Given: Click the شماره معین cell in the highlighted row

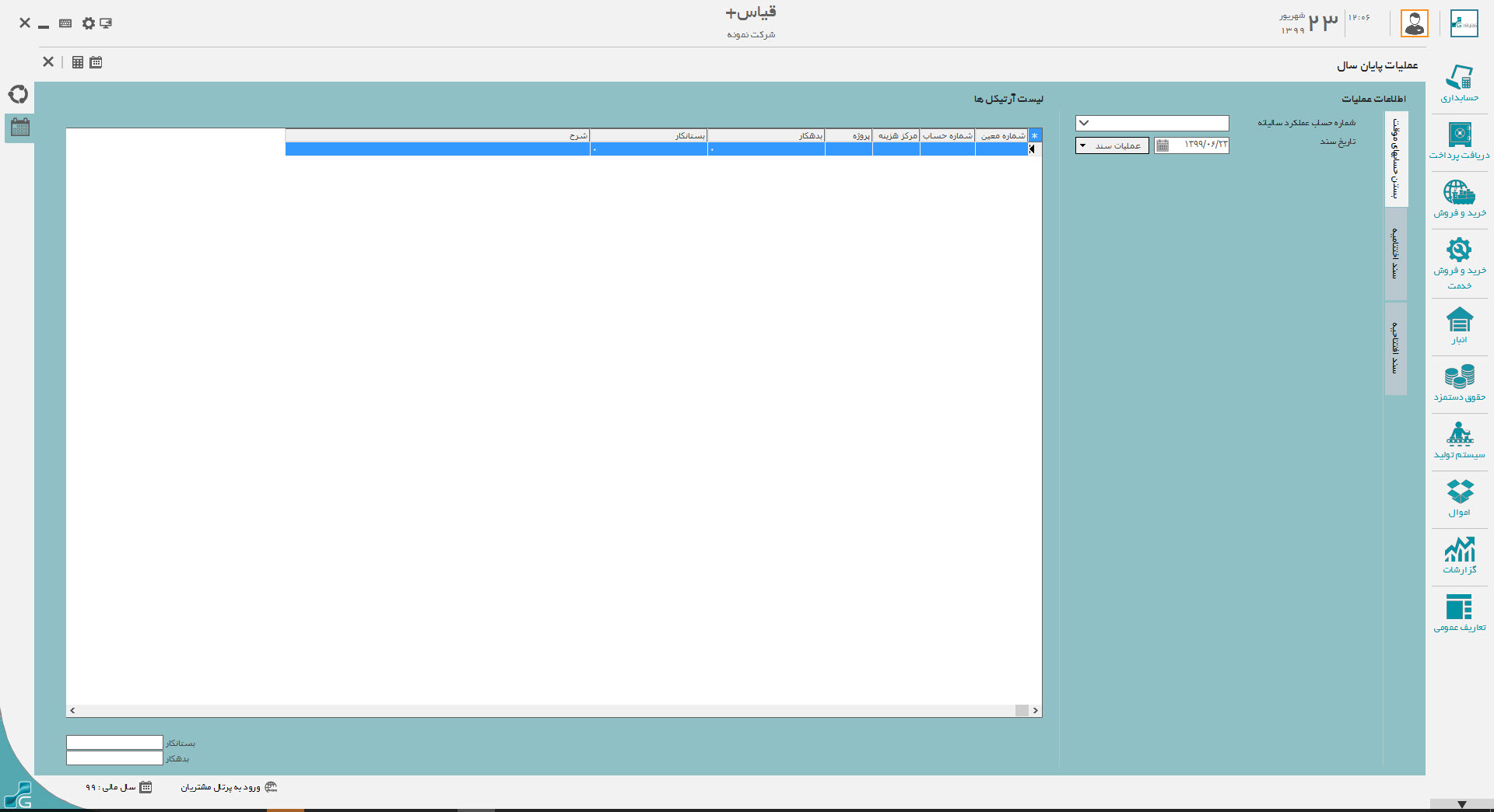Looking at the screenshot, I should 1001,149.
